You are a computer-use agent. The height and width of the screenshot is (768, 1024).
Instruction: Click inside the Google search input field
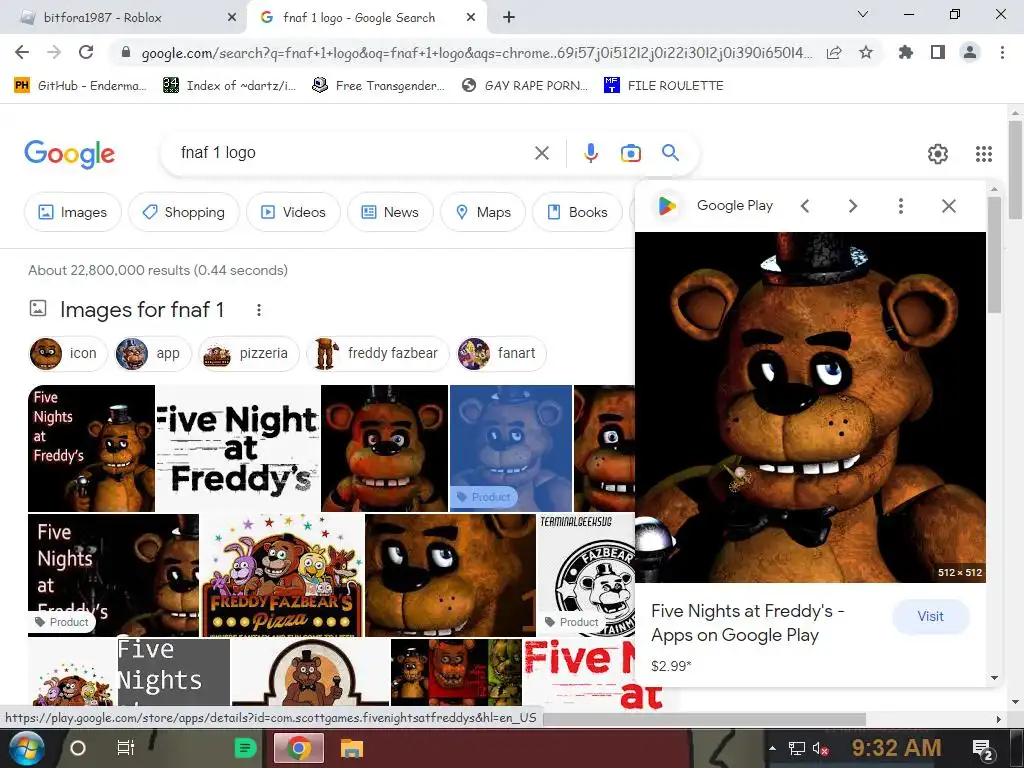click(353, 153)
